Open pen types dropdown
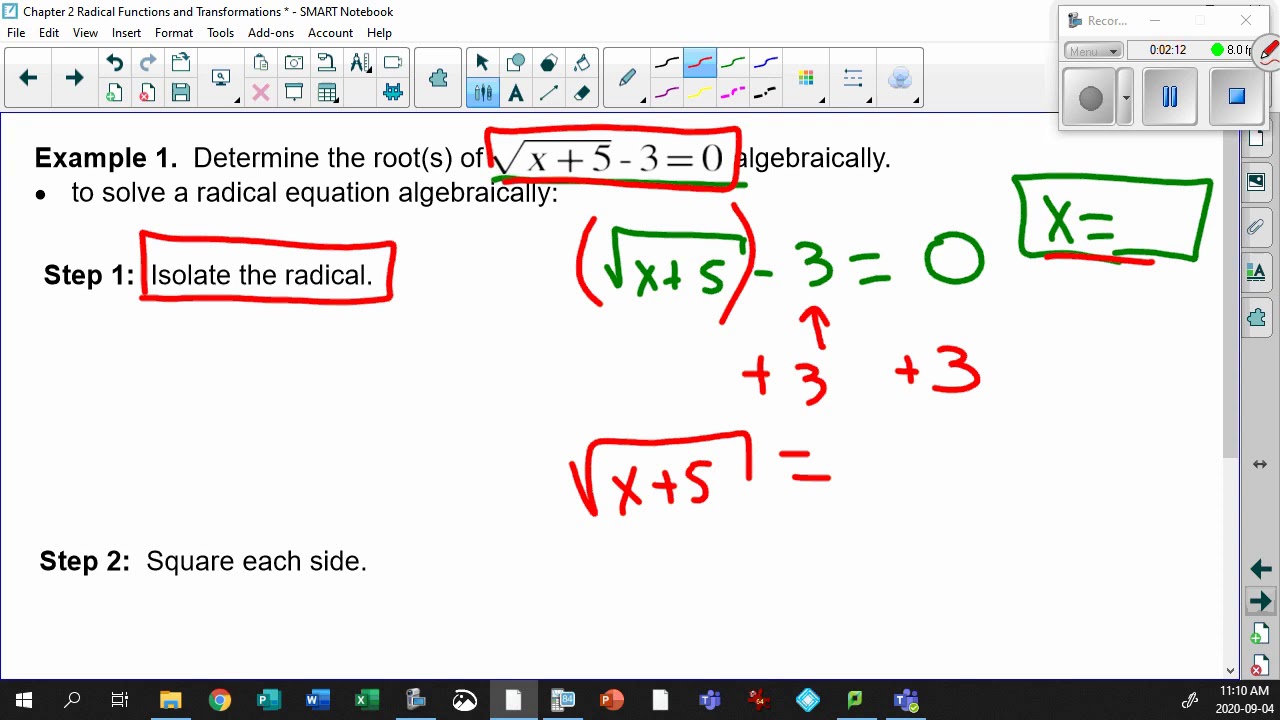Viewport: 1280px width, 720px height. (x=627, y=78)
